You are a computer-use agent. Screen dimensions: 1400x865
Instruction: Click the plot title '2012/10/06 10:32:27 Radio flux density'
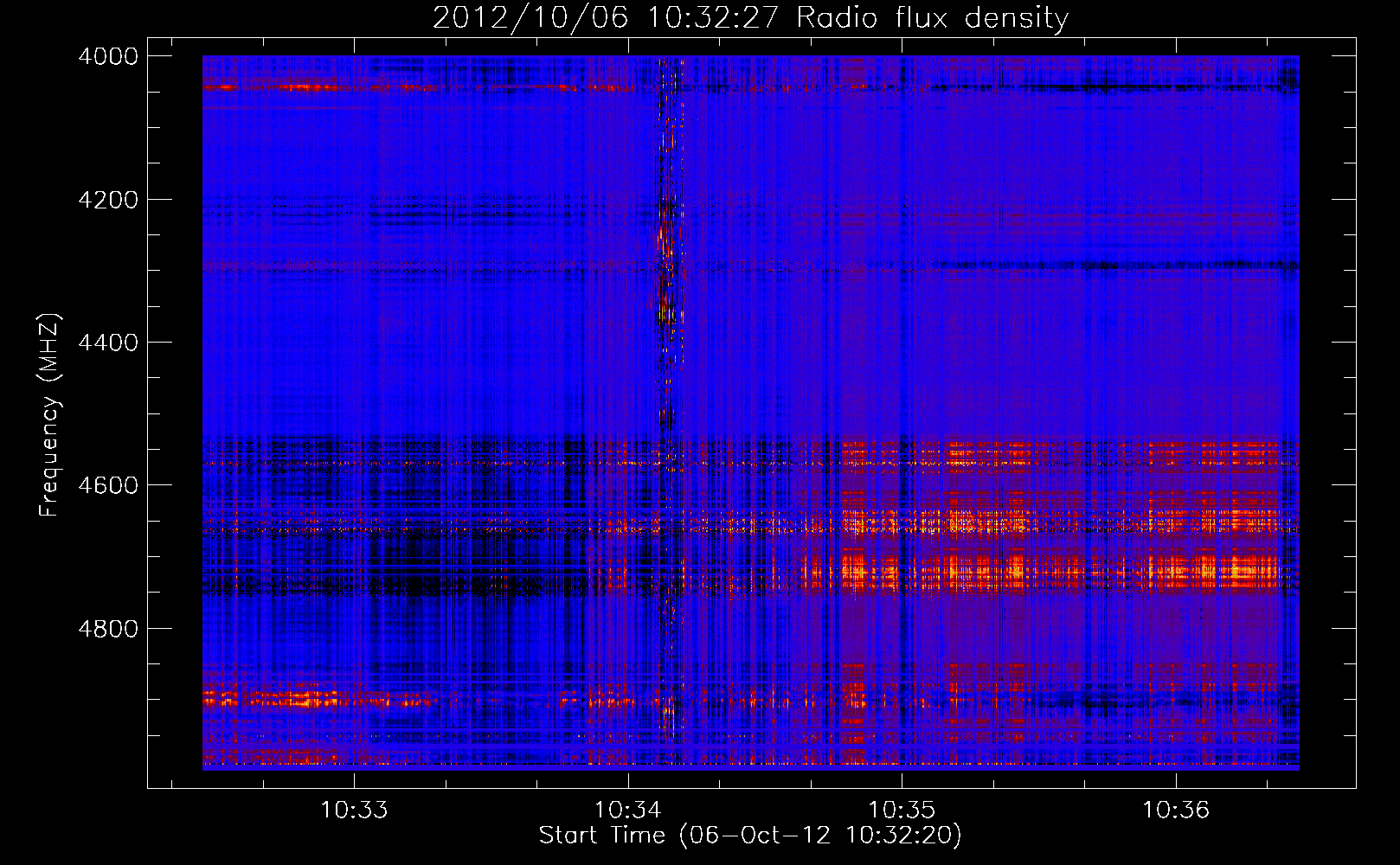point(750,18)
